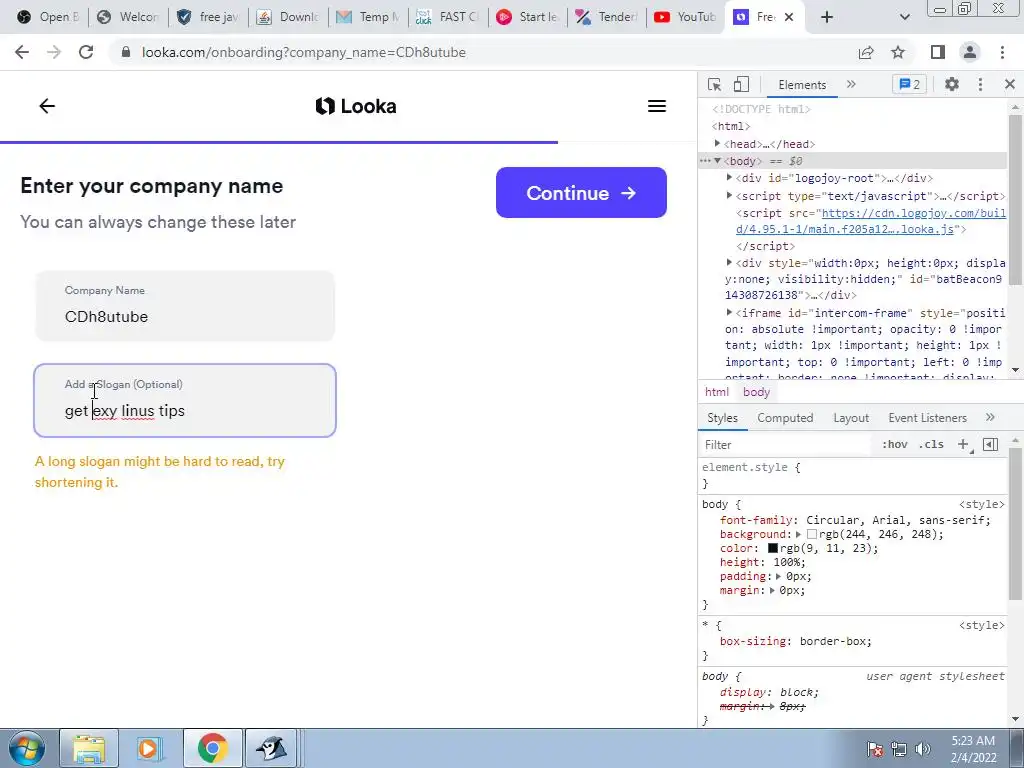Click the new tab plus button

[x=827, y=17]
